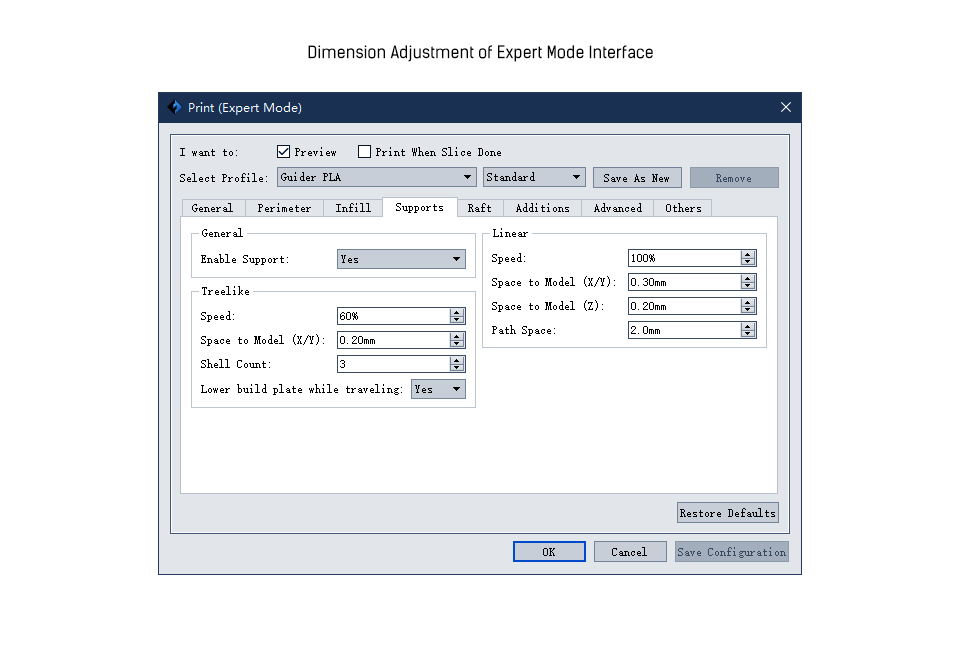This screenshot has width=960, height=661.
Task: Click the Enable Support label text
Action: [x=245, y=260]
